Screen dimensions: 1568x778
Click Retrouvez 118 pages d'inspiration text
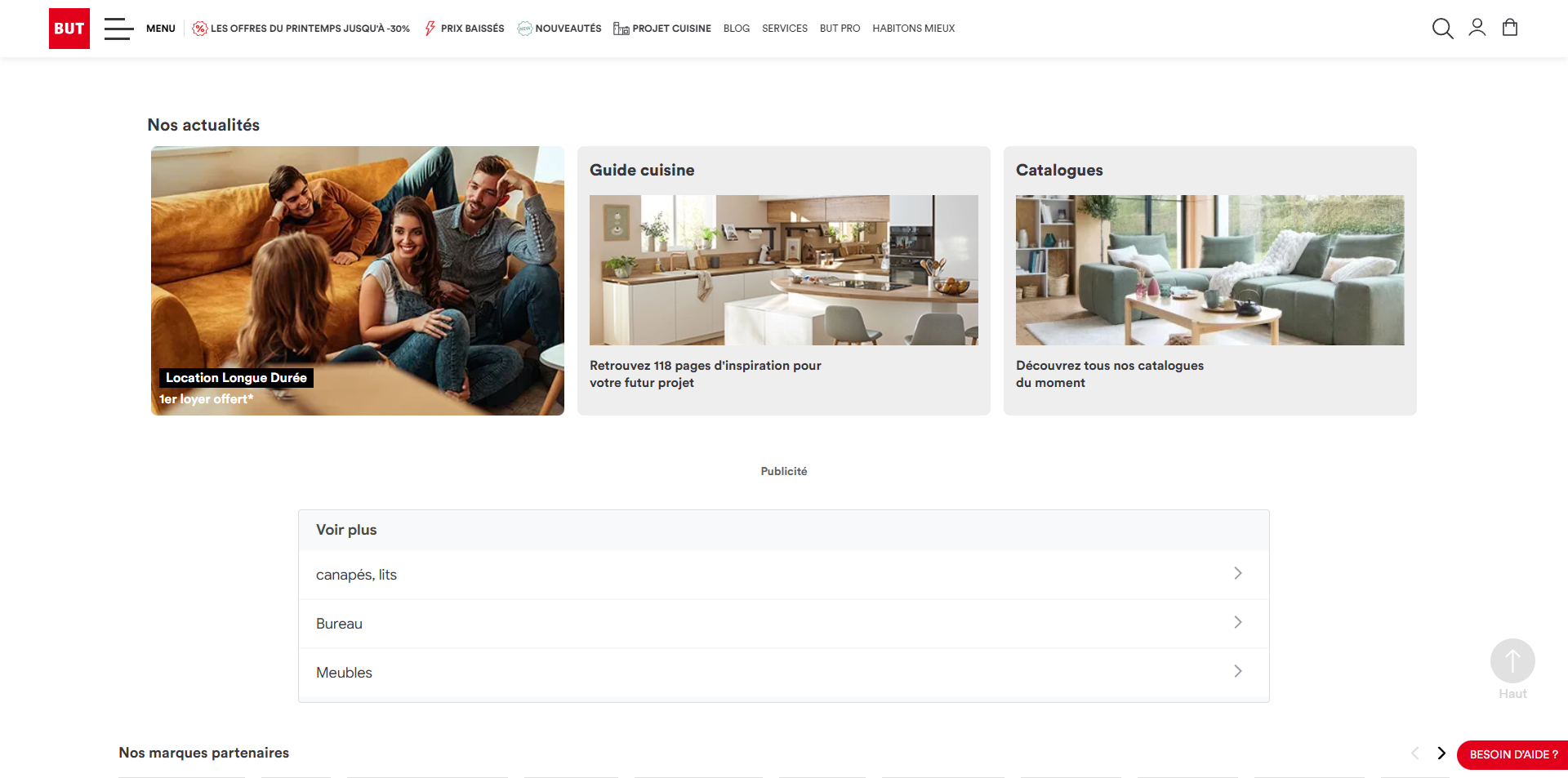(706, 374)
